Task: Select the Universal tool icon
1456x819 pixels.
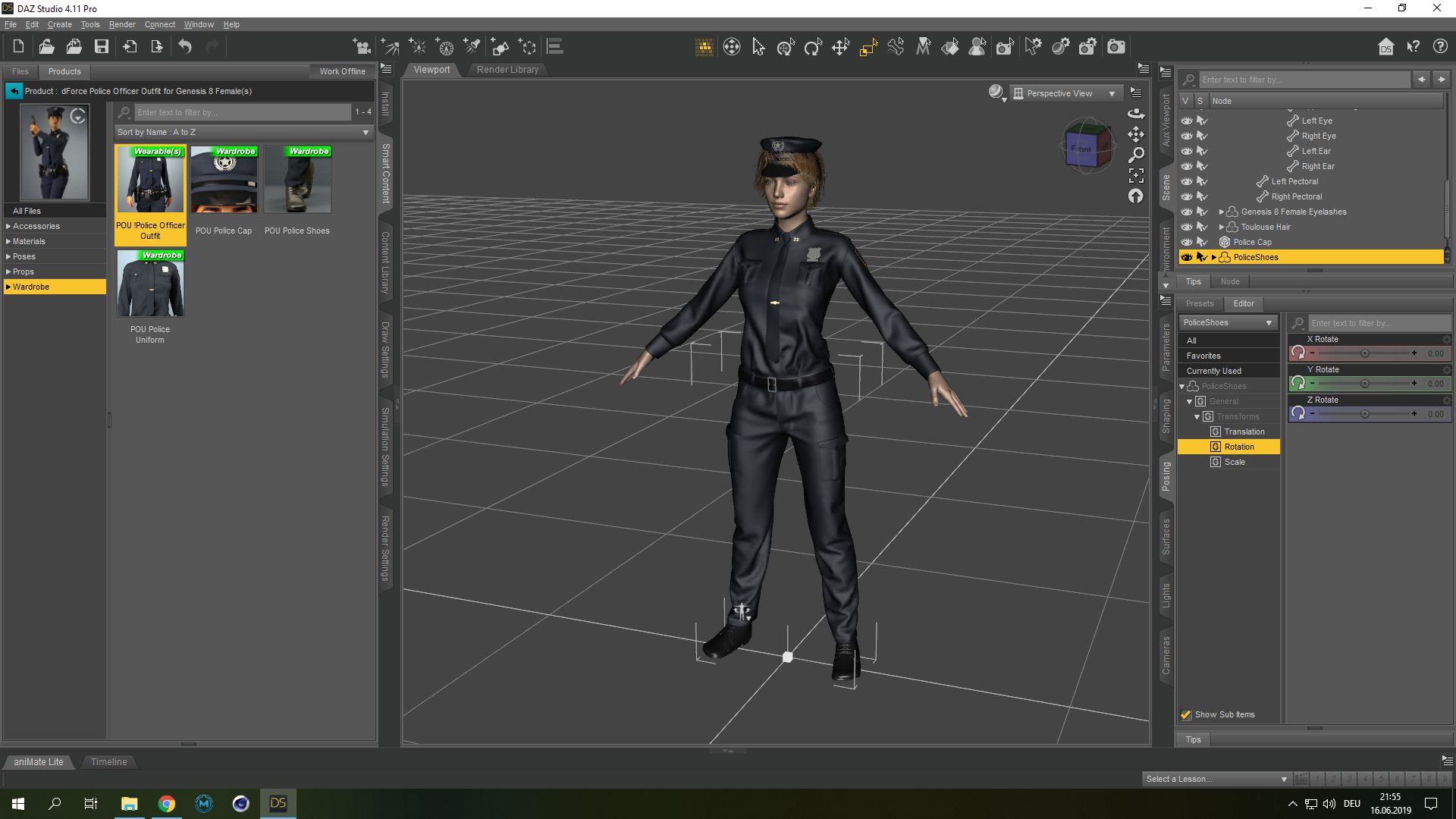Action: pyautogui.click(x=786, y=47)
